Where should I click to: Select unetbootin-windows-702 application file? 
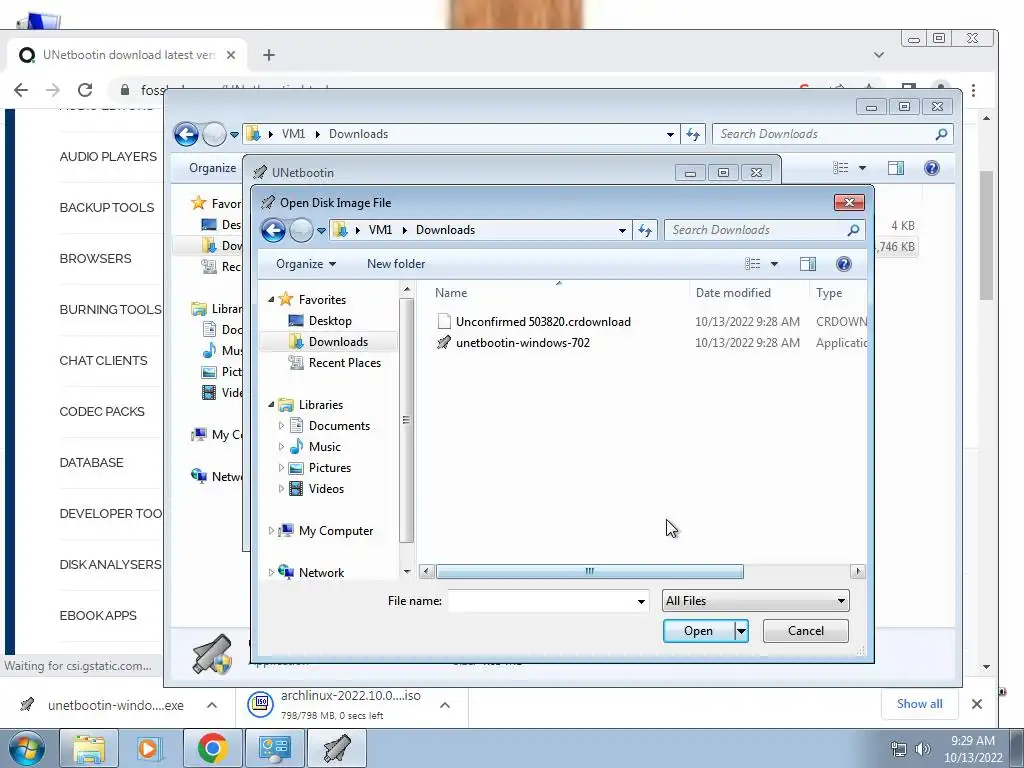point(513,342)
